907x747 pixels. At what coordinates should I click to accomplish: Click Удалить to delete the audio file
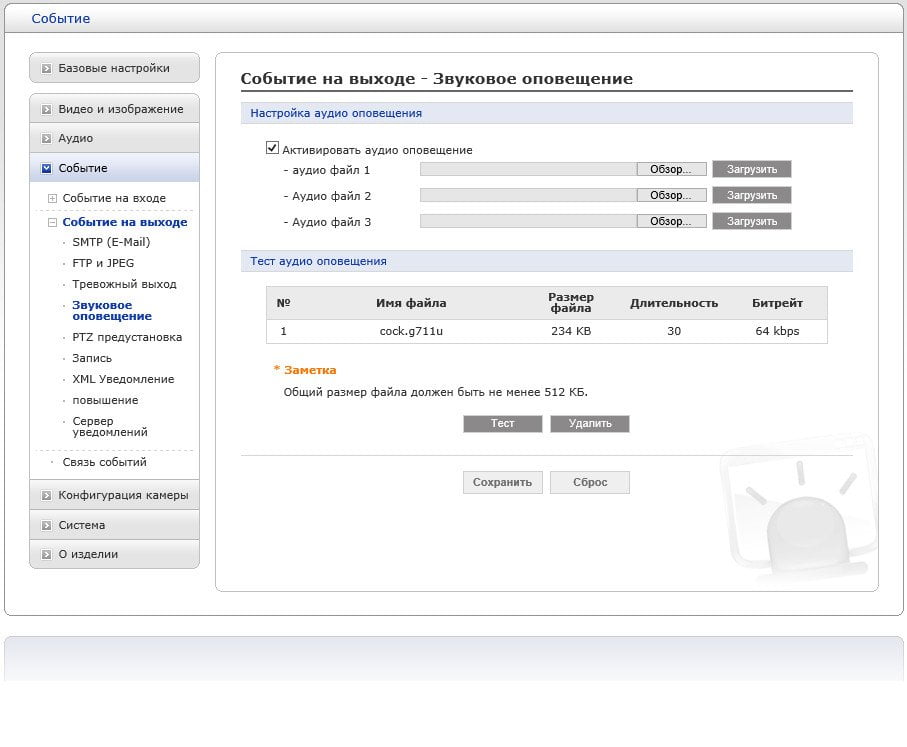coord(589,424)
